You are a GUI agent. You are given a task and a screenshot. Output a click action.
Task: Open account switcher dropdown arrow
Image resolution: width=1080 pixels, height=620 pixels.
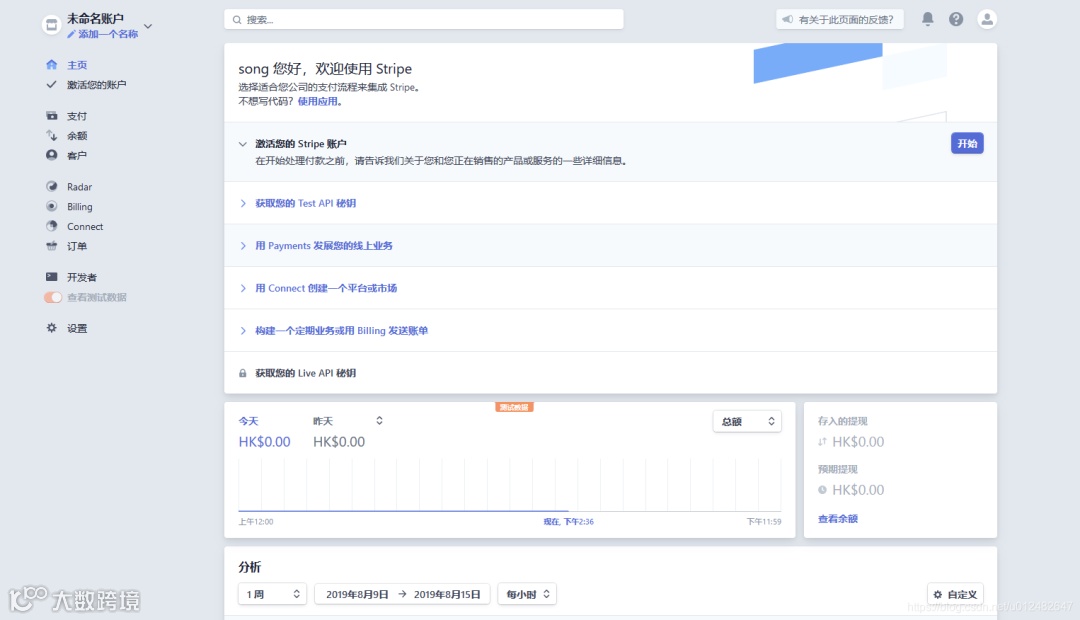[x=147, y=26]
